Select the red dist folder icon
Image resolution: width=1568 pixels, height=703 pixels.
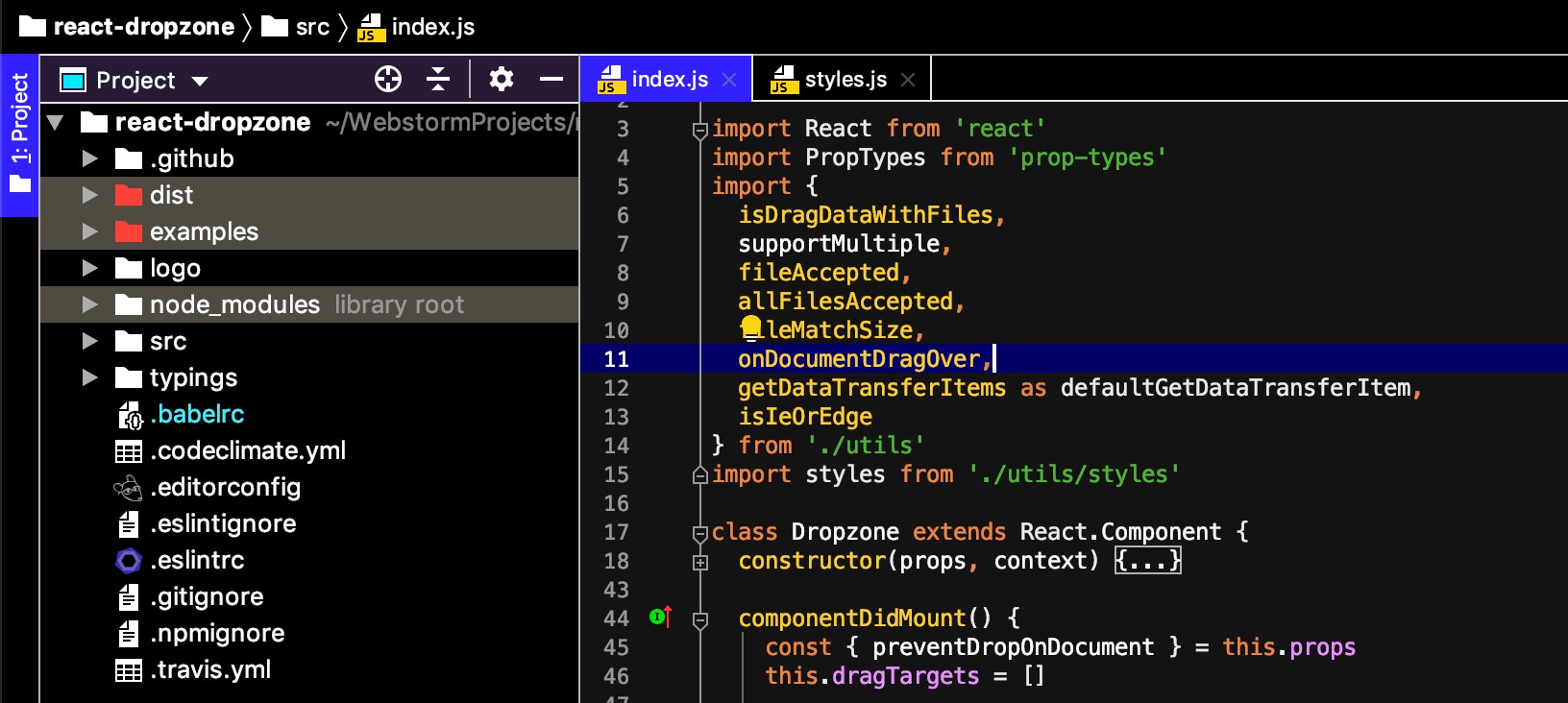tap(129, 195)
